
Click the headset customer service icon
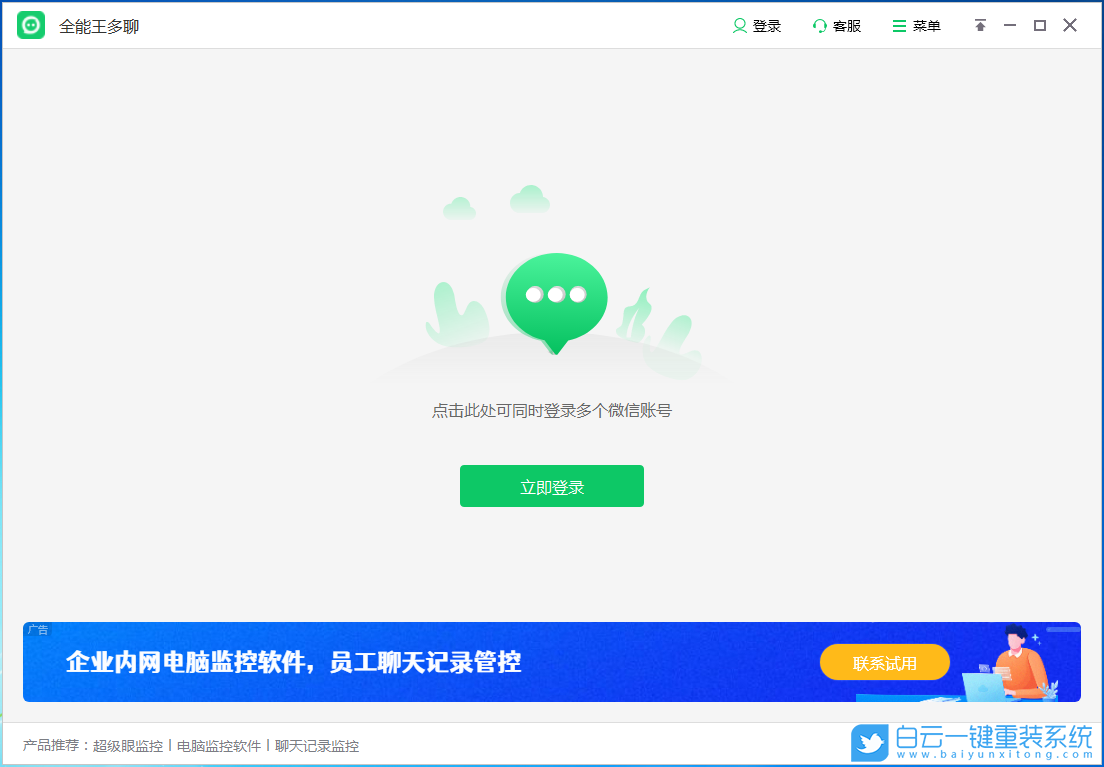point(820,25)
